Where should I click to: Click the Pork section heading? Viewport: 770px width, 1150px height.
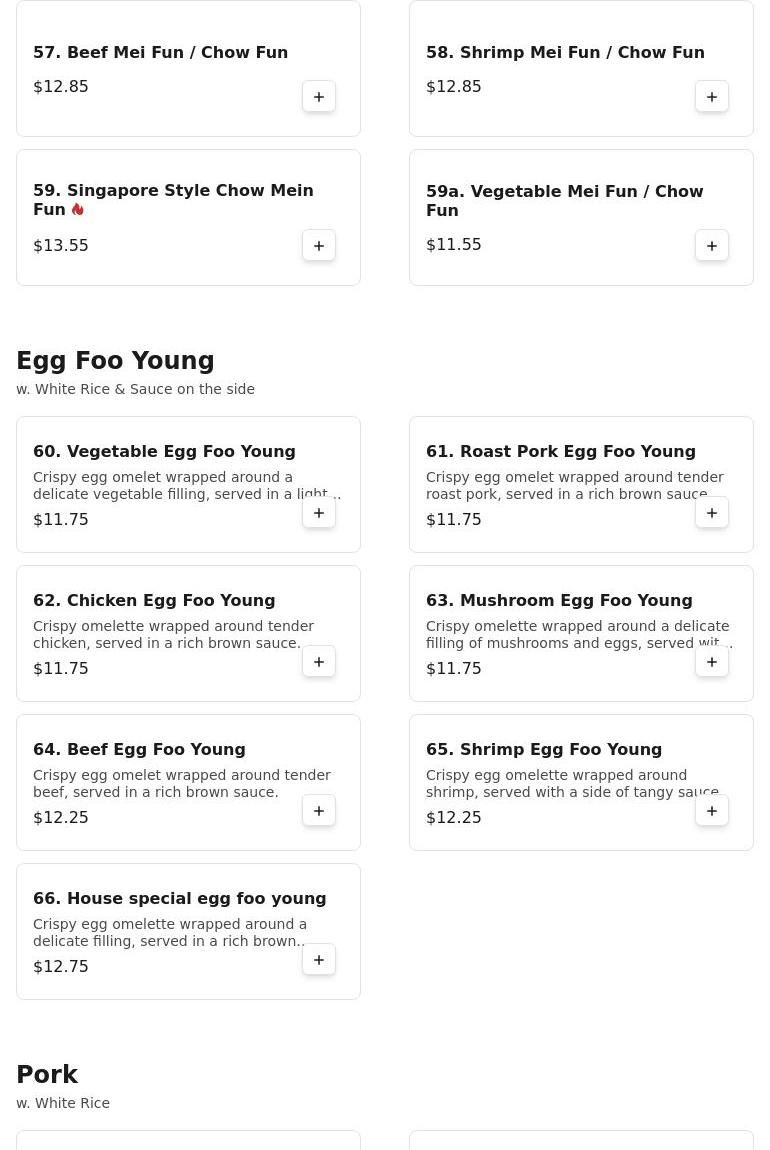tap(47, 1074)
